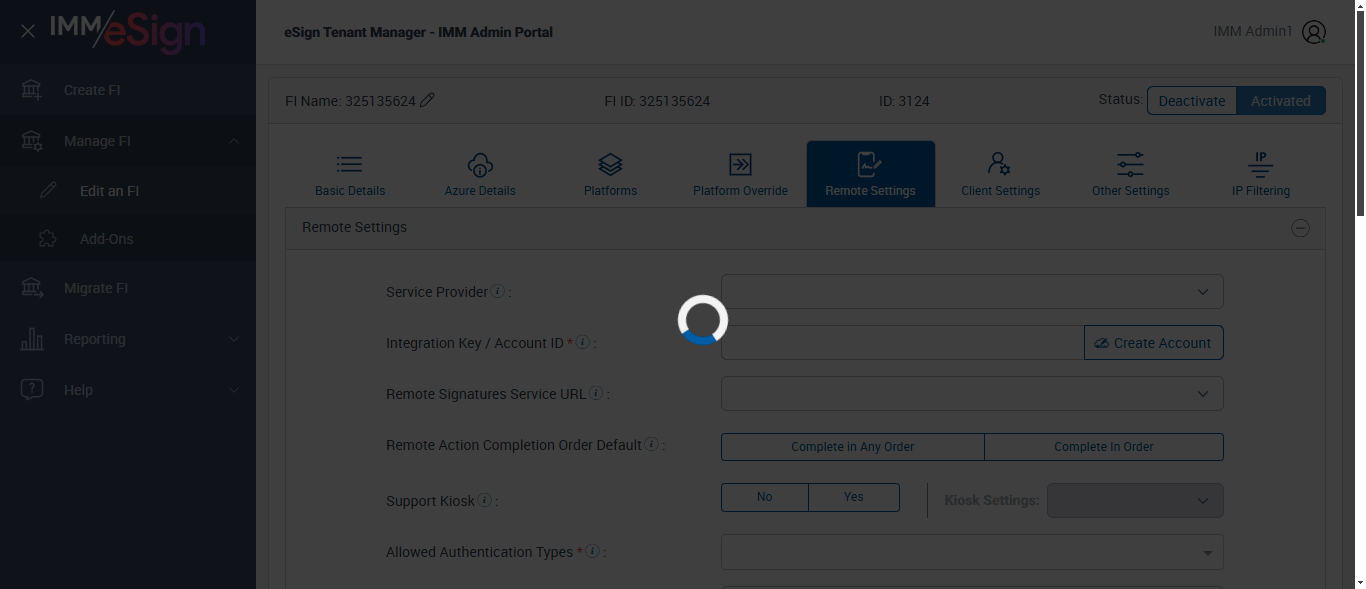Click in Integration Key / Account ID field
This screenshot has height=589, width=1366.
[x=903, y=343]
